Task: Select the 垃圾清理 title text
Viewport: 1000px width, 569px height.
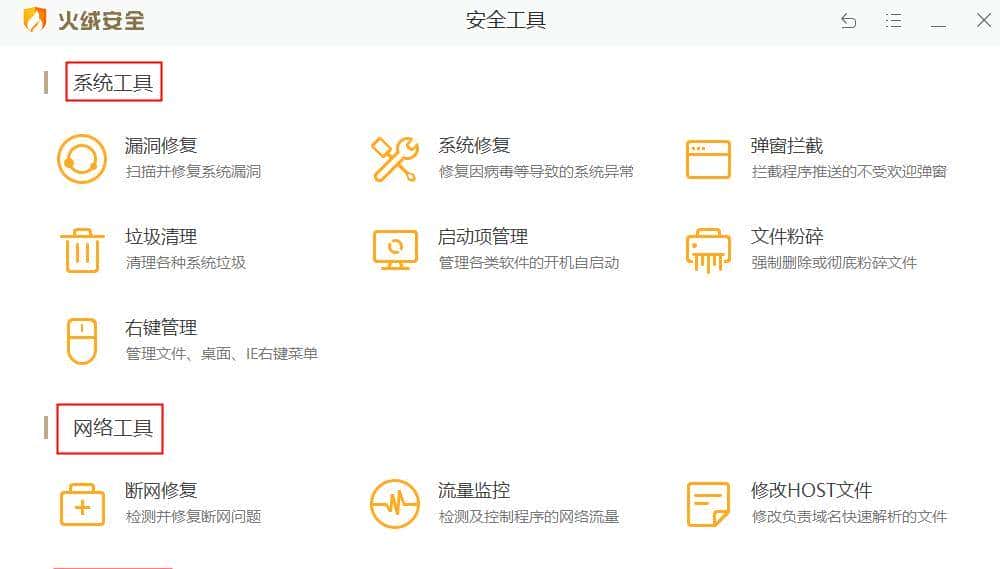Action: click(x=161, y=237)
